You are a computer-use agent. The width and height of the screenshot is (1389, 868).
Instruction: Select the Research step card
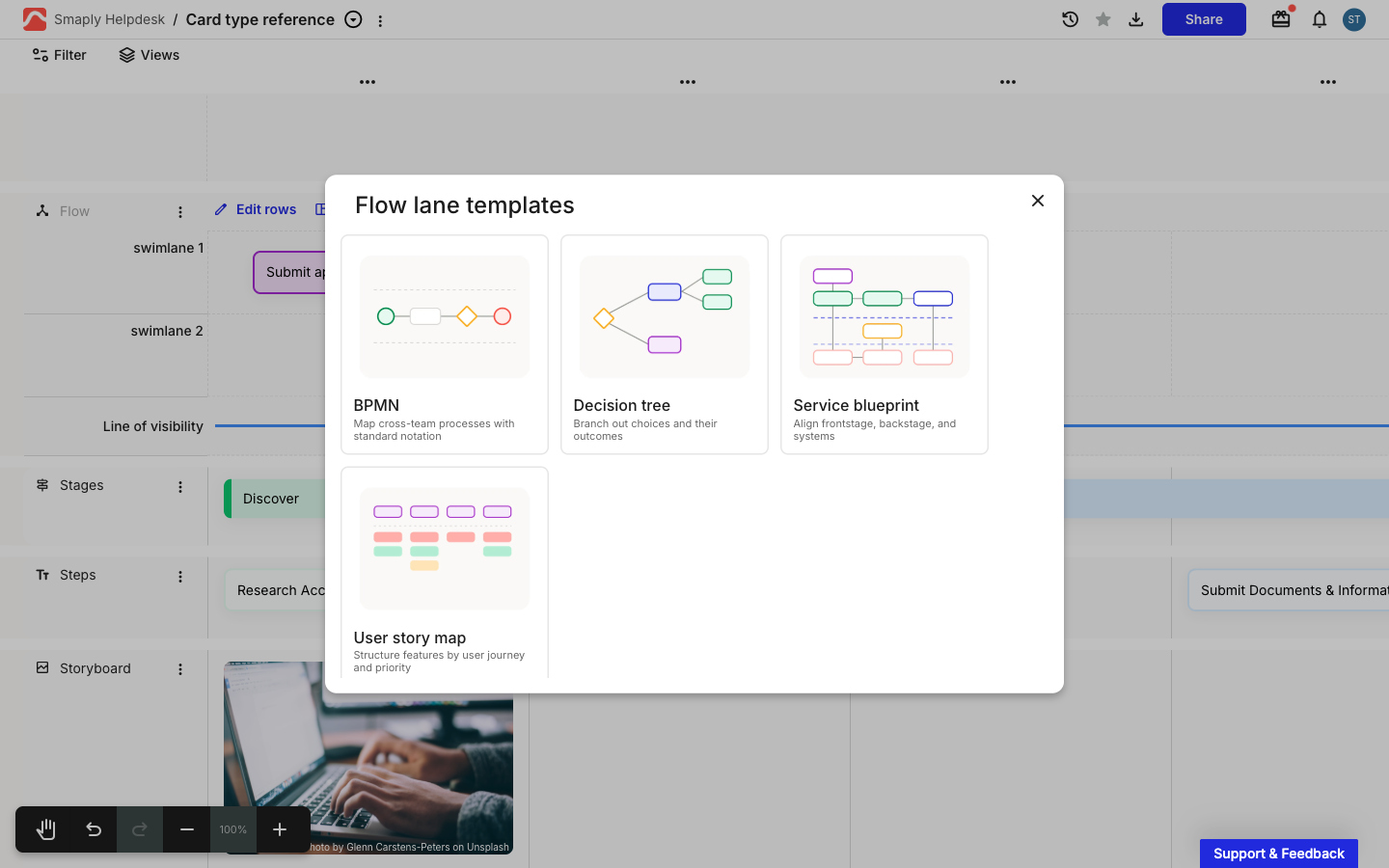[x=276, y=590]
